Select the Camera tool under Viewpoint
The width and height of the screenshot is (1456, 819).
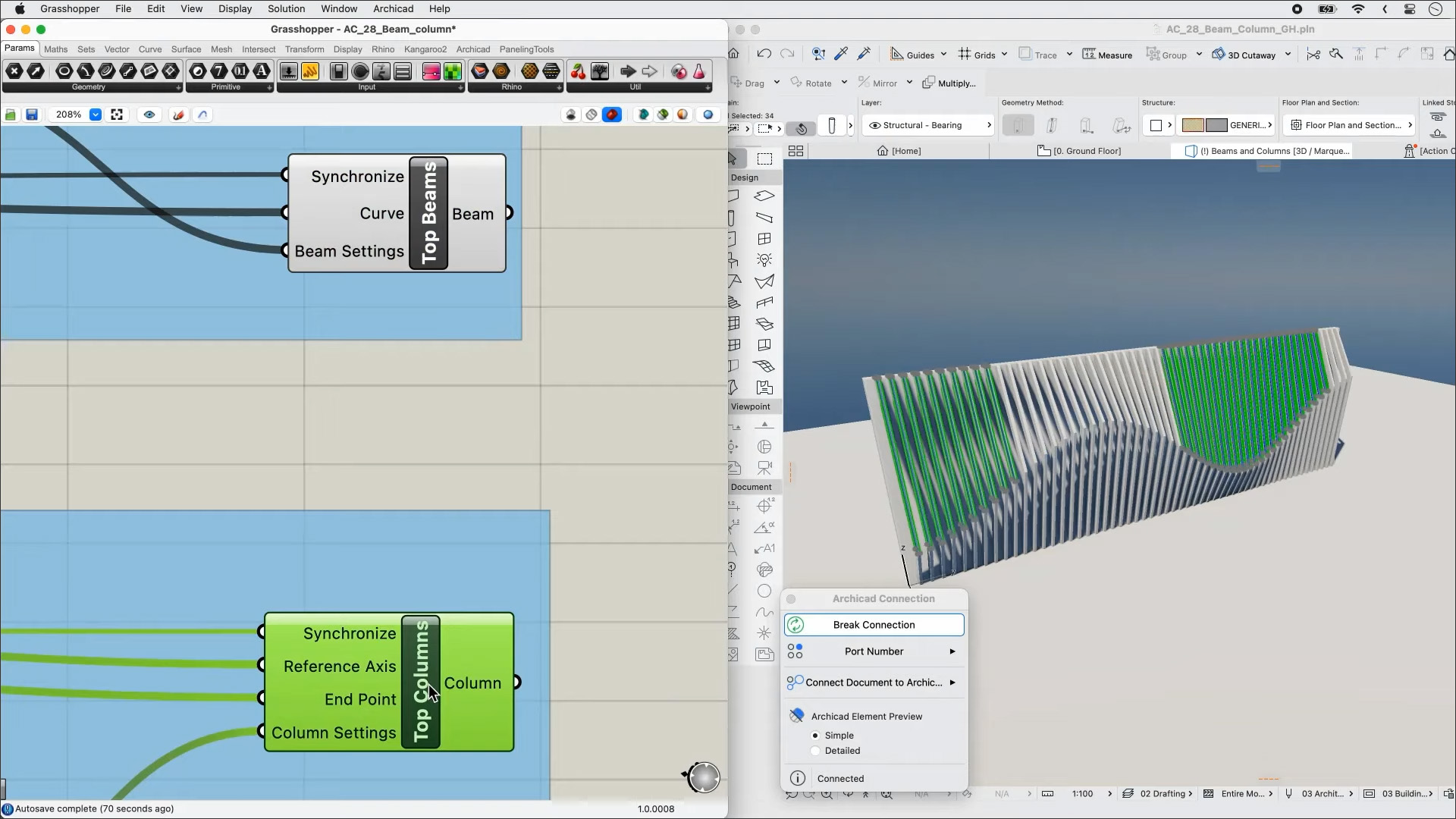point(764,468)
